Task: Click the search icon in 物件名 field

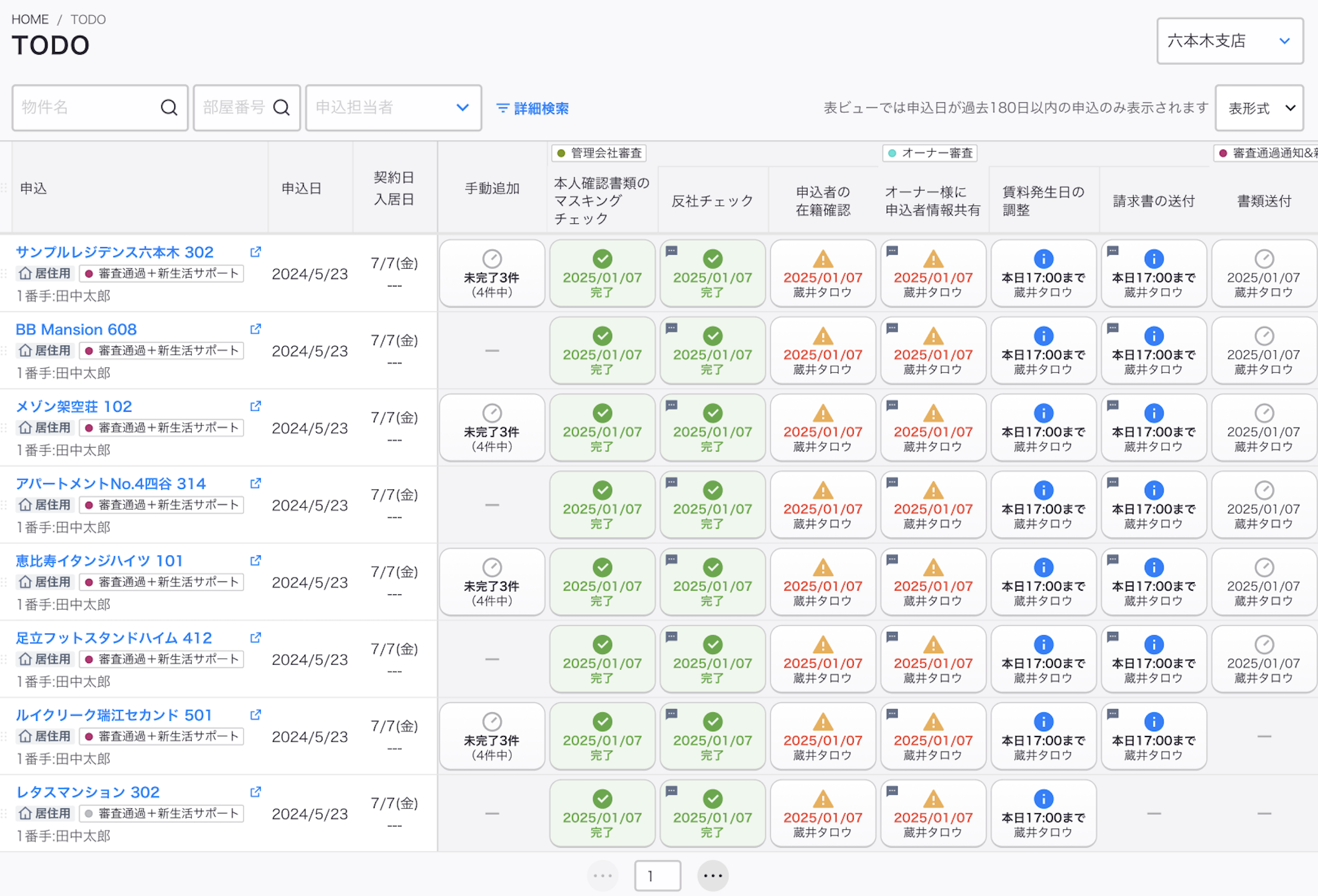Action: tap(169, 107)
